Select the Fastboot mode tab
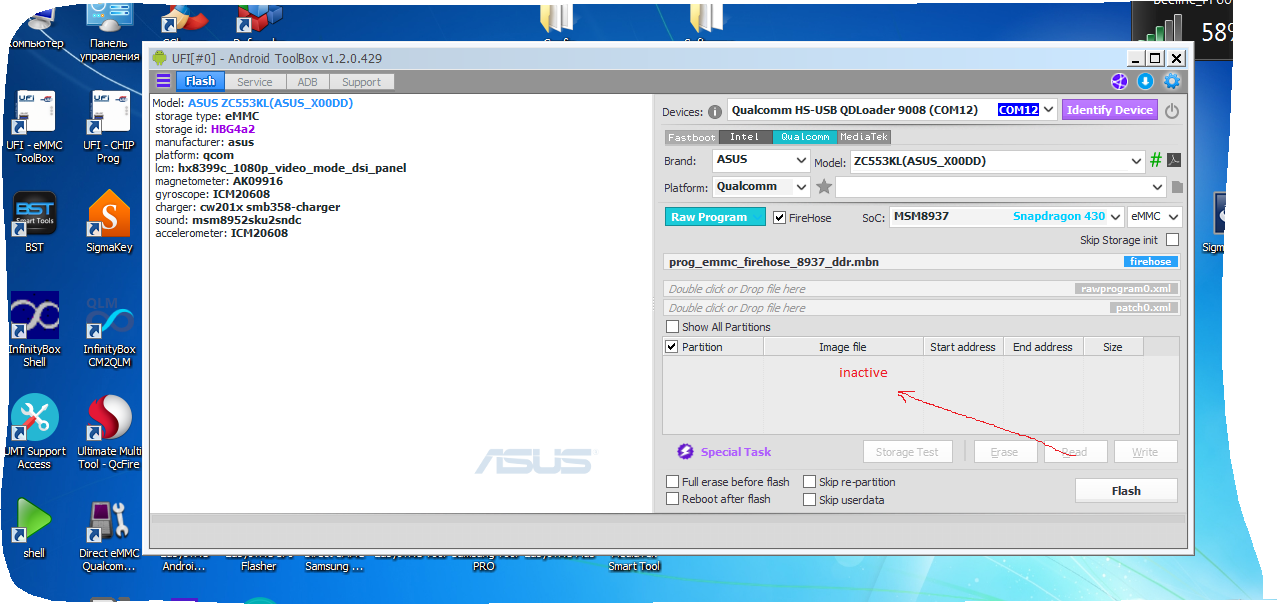This screenshot has height=604, width=1277. point(692,137)
